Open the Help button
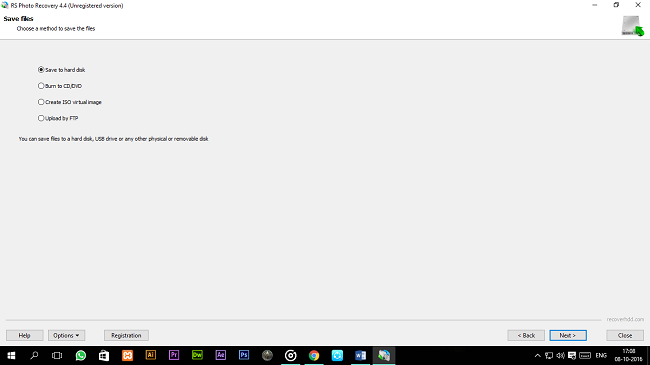 pyautogui.click(x=24, y=335)
